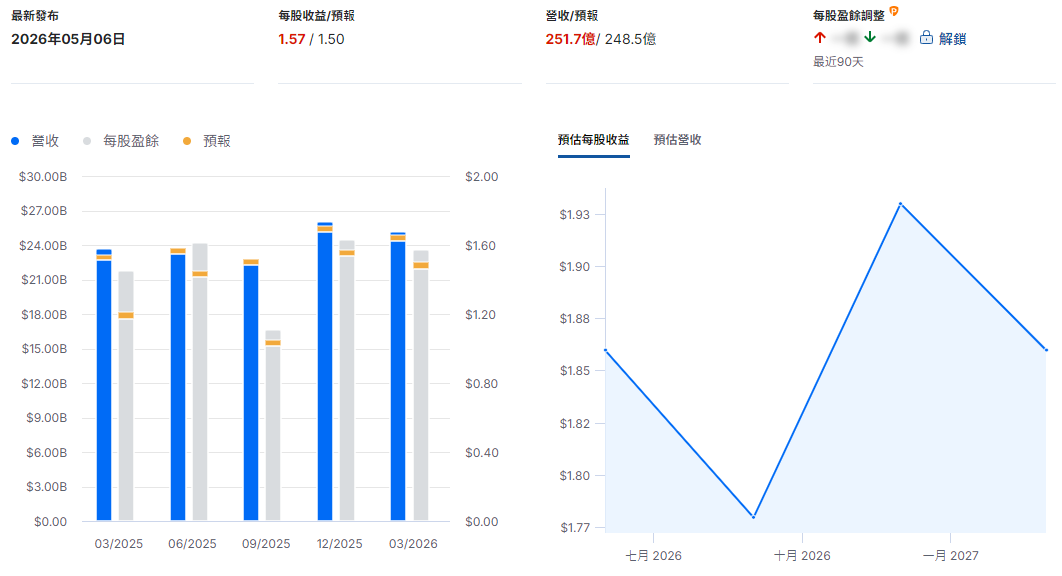Viewport: 1062px width, 576px height.
Task: Click the blue revenue bar for 12/2025
Action: [325, 371]
